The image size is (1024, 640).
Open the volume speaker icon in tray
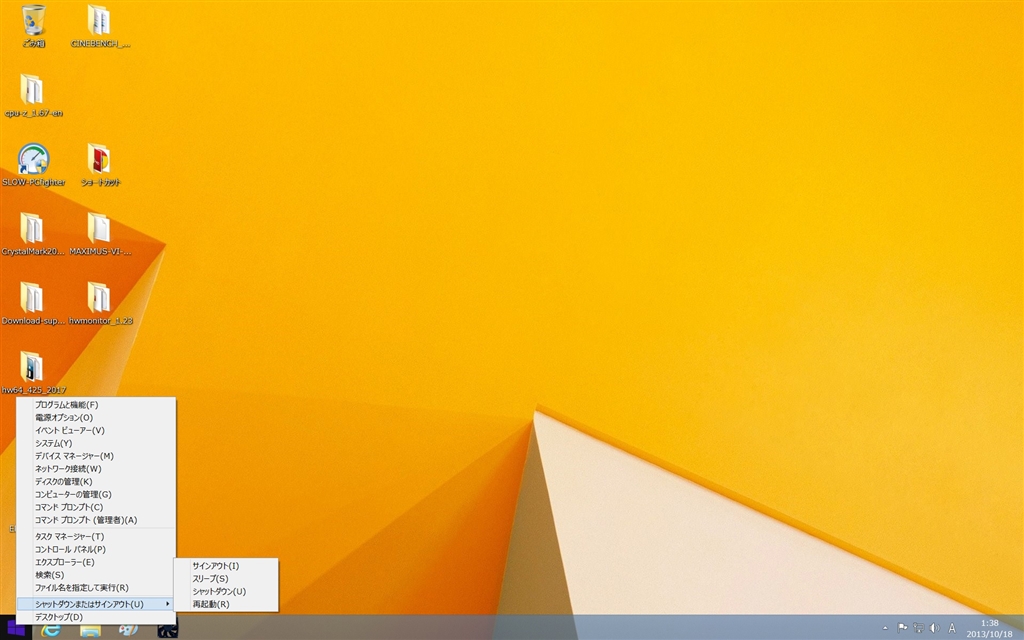(x=935, y=628)
